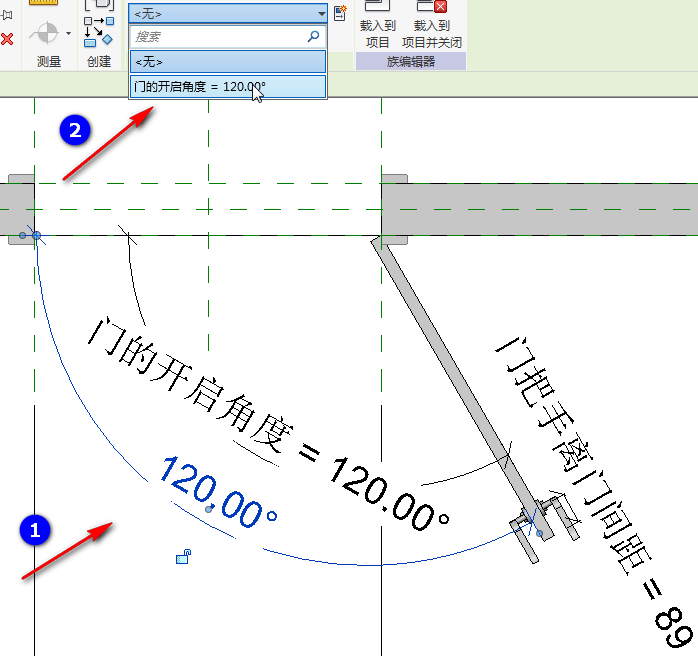
Task: Click the 载入到项目并关闭 button
Action: (432, 24)
